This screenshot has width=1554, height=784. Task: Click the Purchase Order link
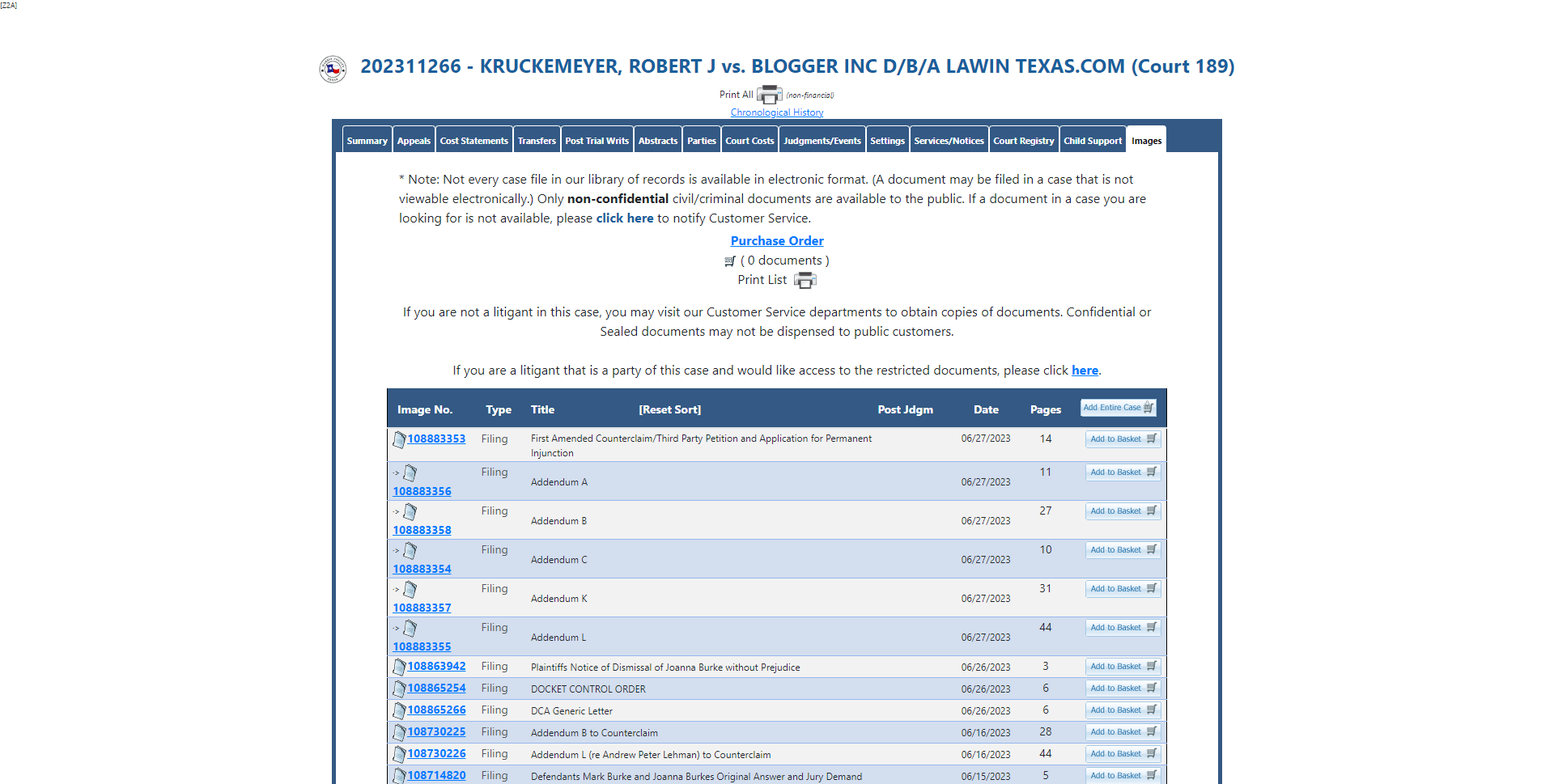click(x=777, y=241)
